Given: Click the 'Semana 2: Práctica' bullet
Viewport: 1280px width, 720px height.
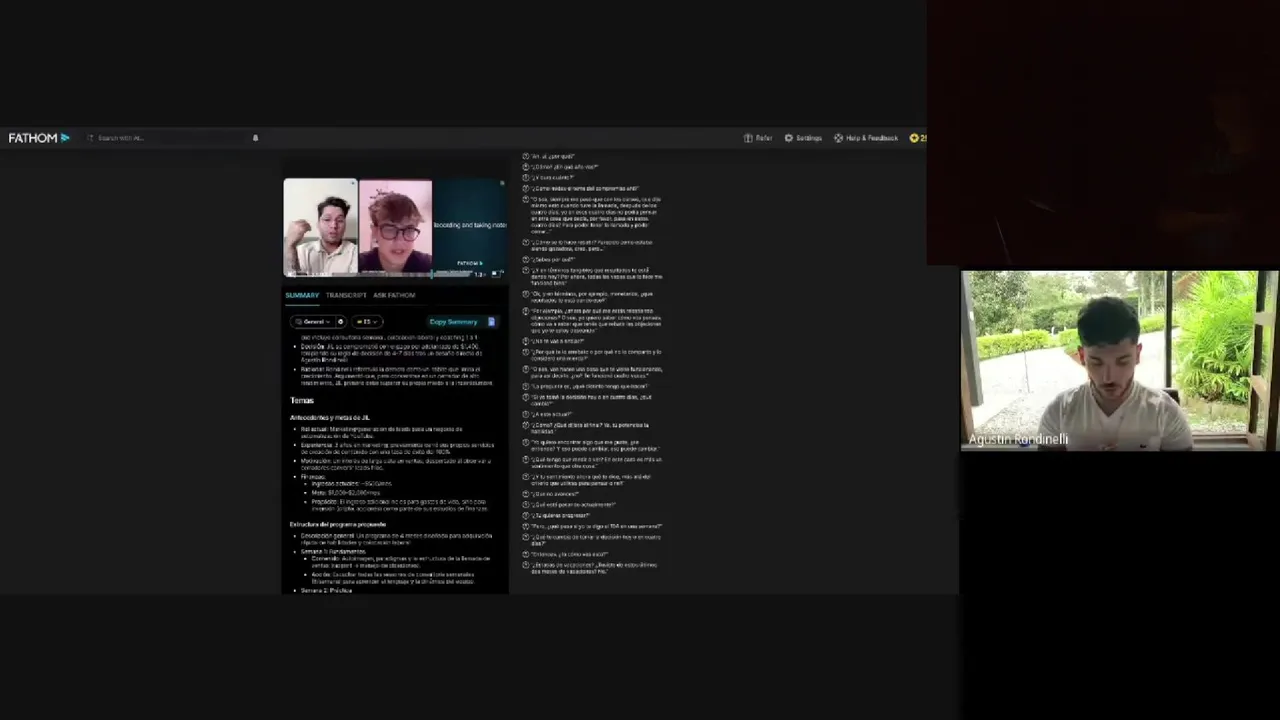Looking at the screenshot, I should point(326,590).
